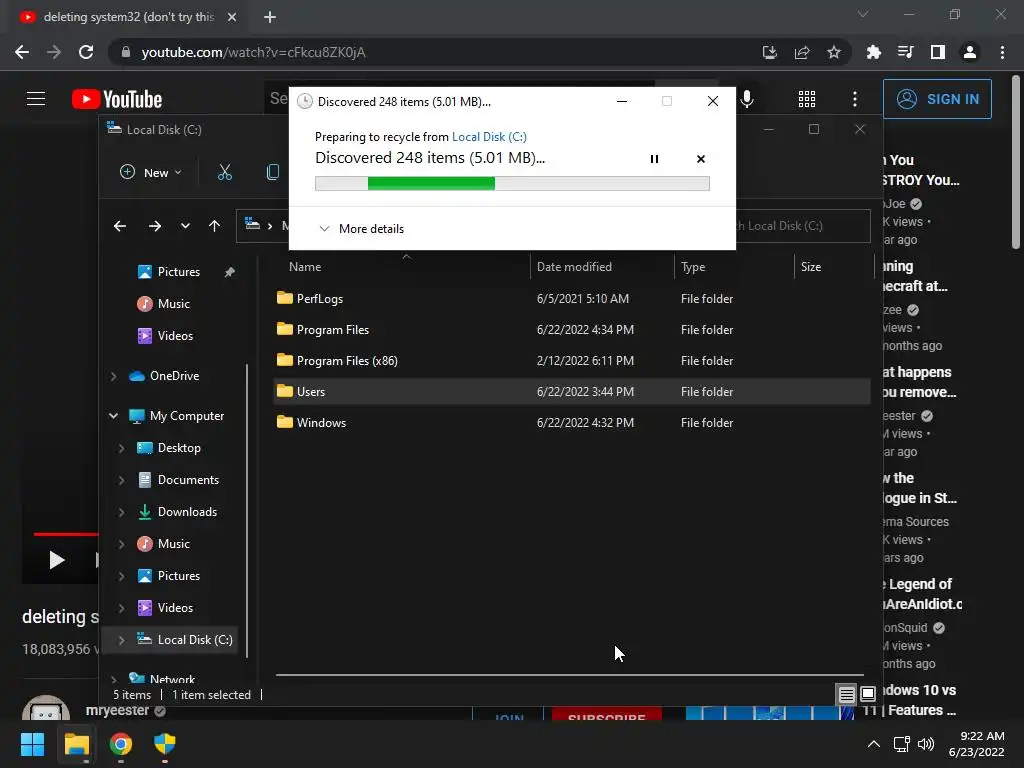Click the SUBSCRIBE button
Screen dimensions: 1024x768
point(607,714)
